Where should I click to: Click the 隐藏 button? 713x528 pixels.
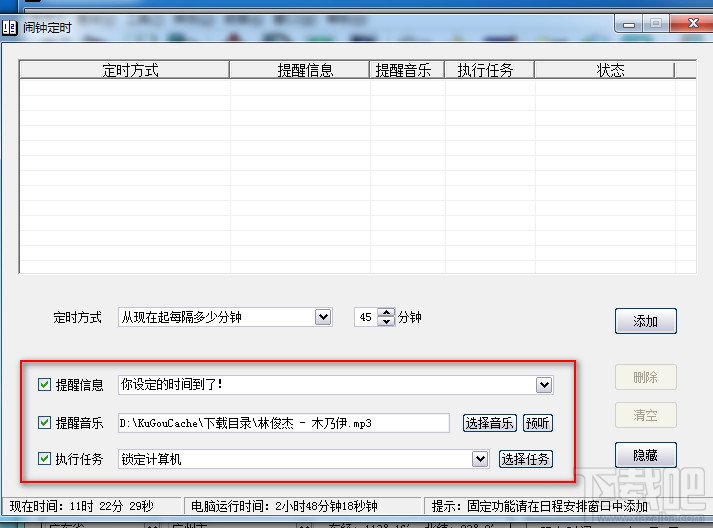646,455
